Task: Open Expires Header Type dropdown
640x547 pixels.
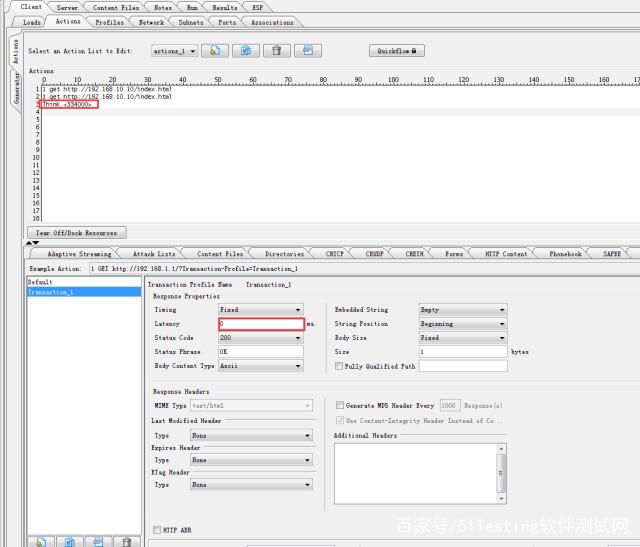Action: [251, 460]
